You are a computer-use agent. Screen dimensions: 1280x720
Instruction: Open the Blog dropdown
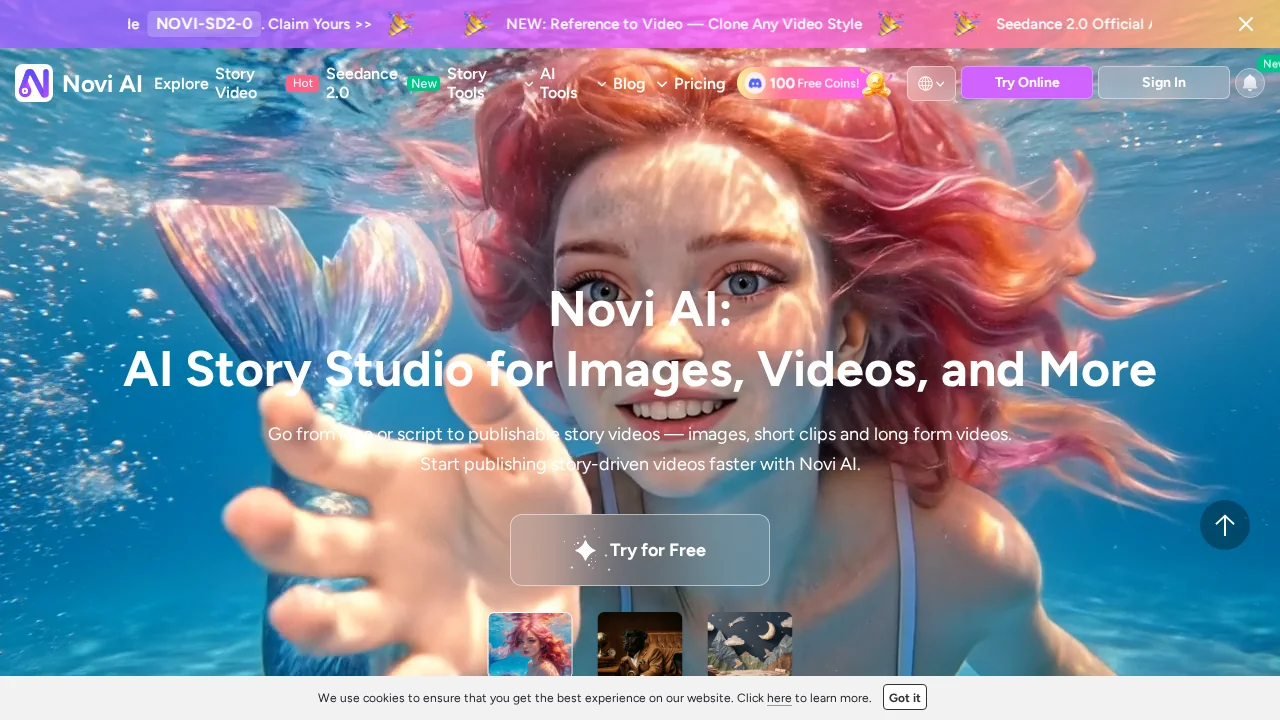pyautogui.click(x=629, y=84)
